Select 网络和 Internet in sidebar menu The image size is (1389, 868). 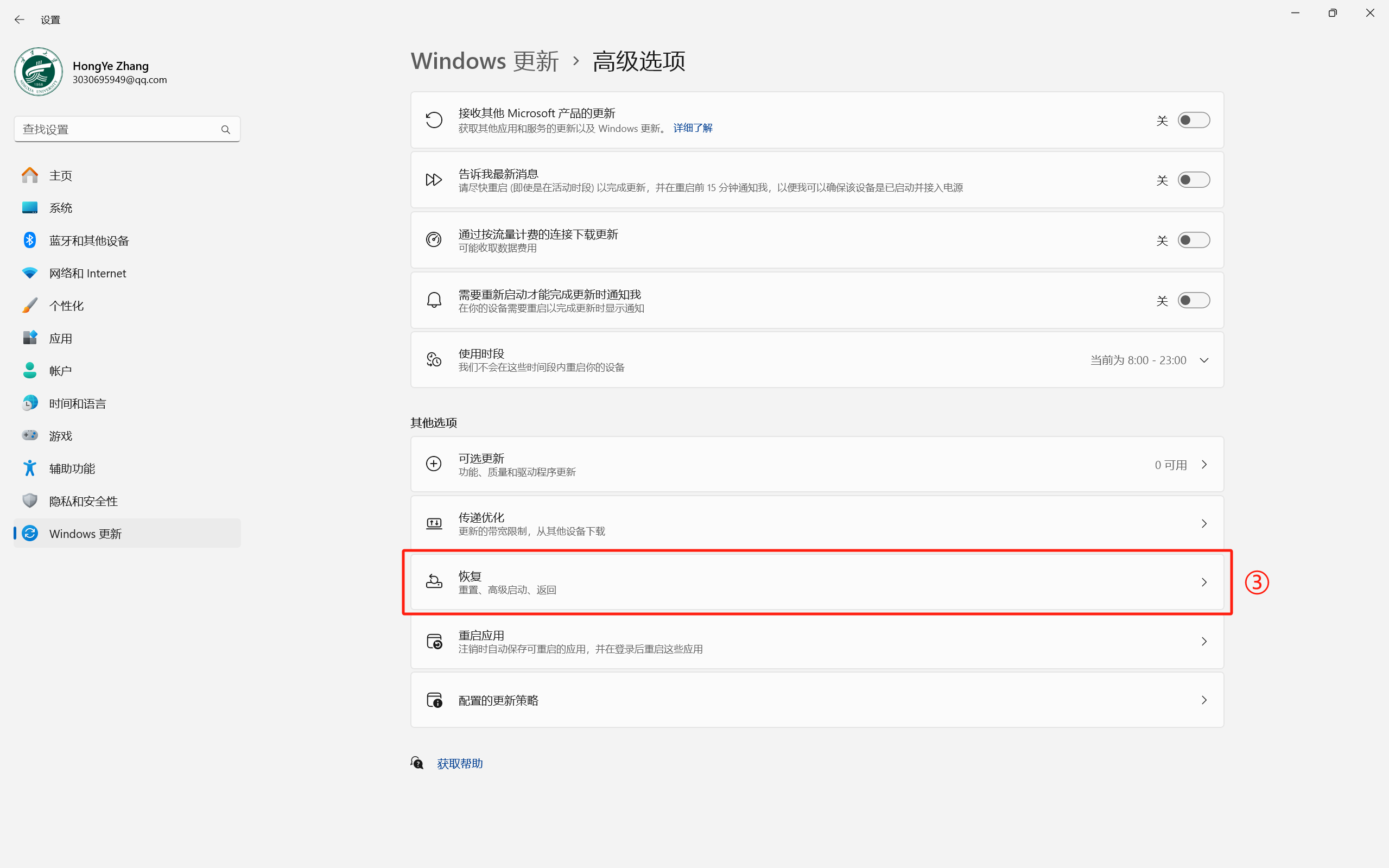[87, 273]
